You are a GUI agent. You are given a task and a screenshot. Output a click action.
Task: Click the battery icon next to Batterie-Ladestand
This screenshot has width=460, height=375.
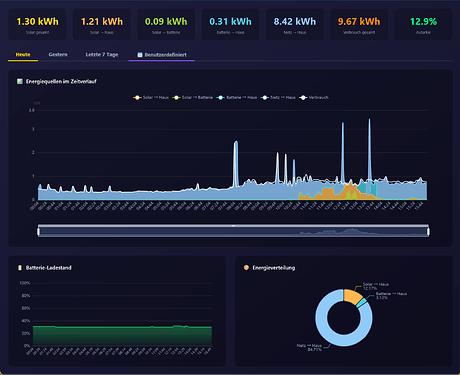click(20, 268)
